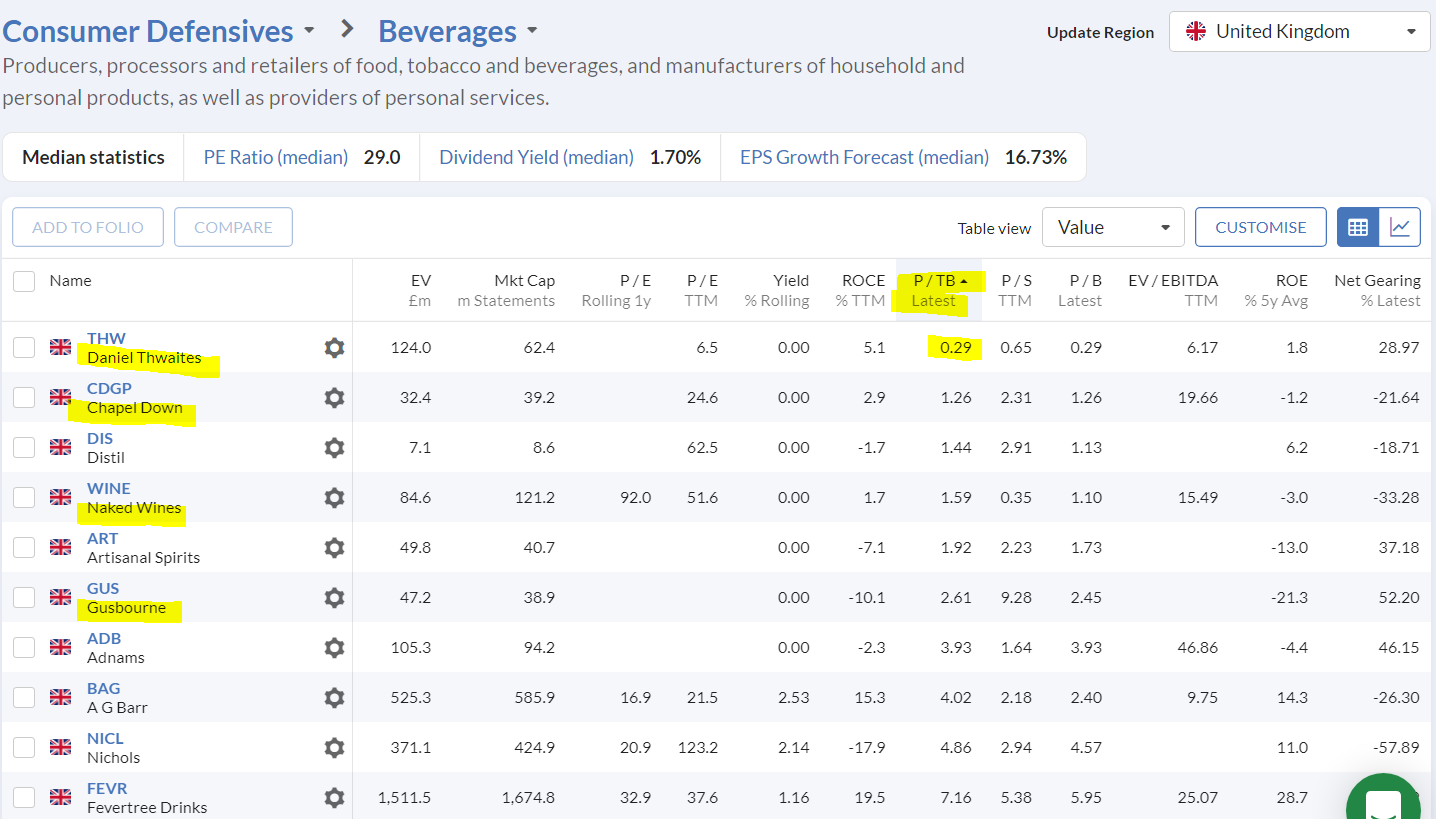
Task: Open settings gear for A G Barr row
Action: [x=334, y=698]
